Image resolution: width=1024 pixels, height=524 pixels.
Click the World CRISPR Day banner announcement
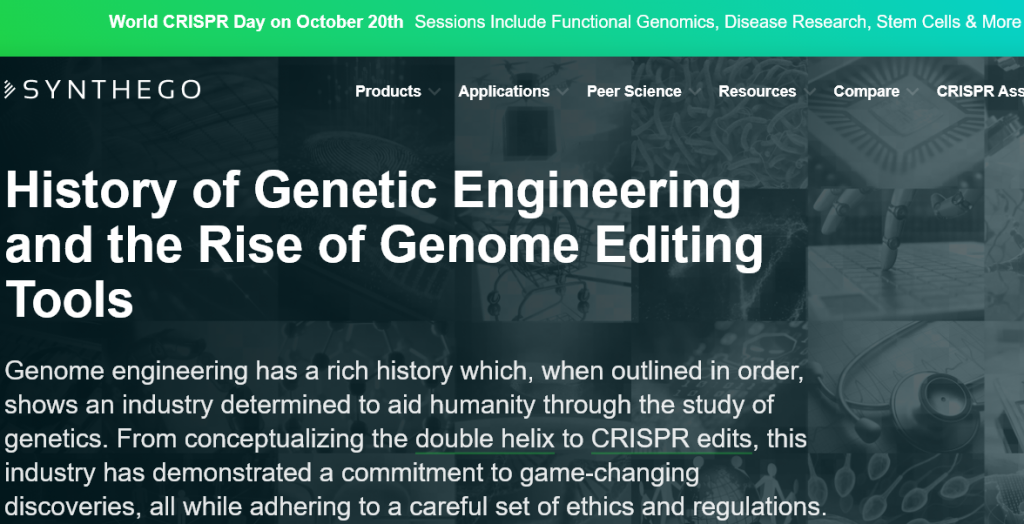(x=256, y=21)
